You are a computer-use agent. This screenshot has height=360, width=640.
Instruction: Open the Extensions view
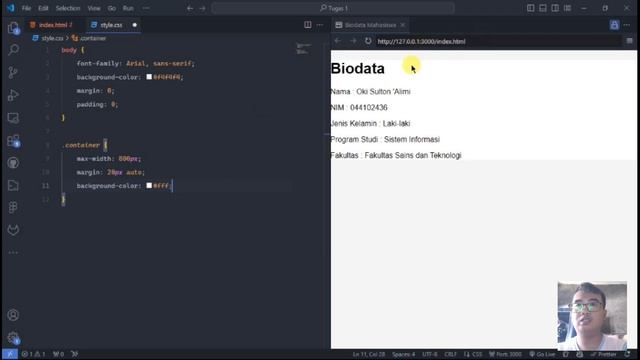click(x=13, y=141)
